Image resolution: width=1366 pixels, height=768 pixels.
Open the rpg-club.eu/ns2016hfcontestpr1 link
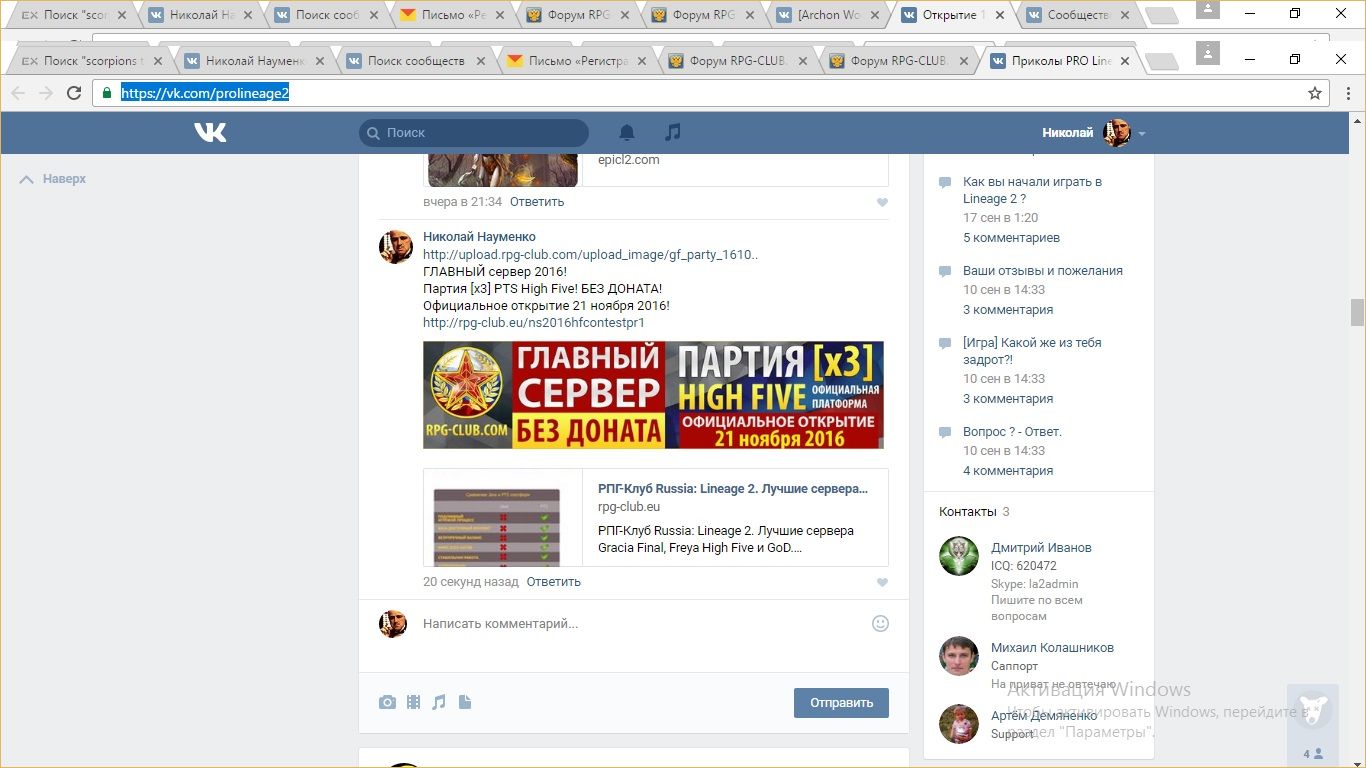534,323
